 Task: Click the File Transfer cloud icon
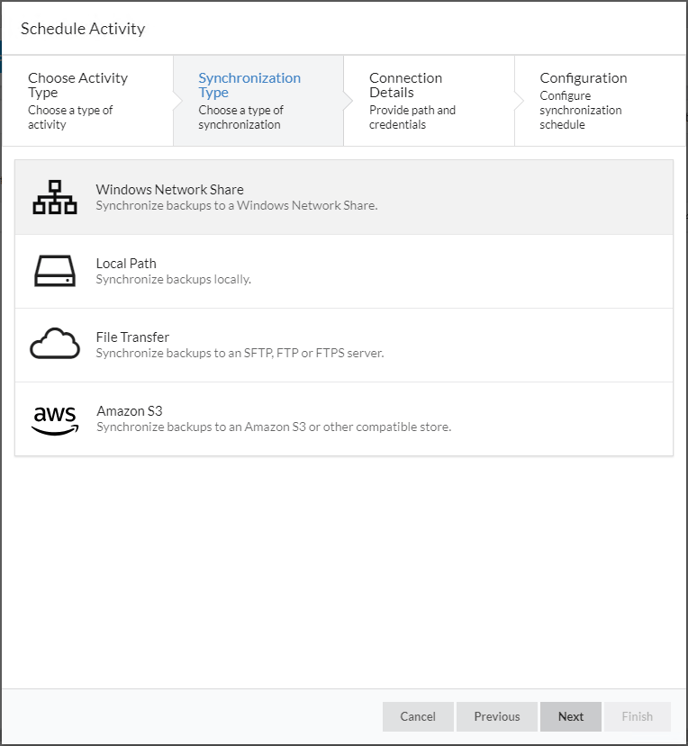coord(55,343)
